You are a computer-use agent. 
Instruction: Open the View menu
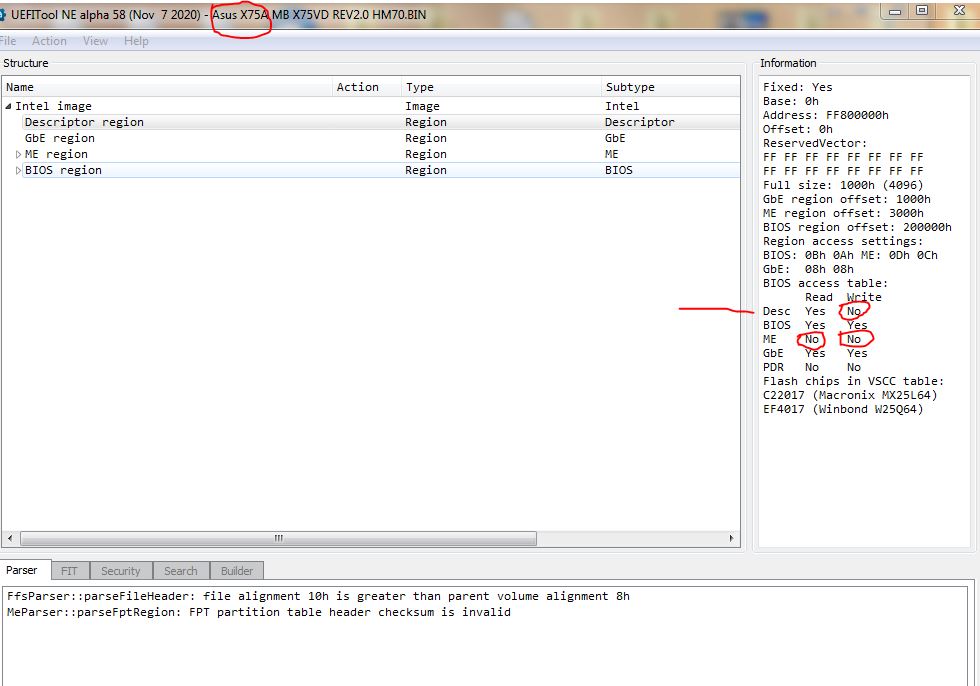pos(95,41)
